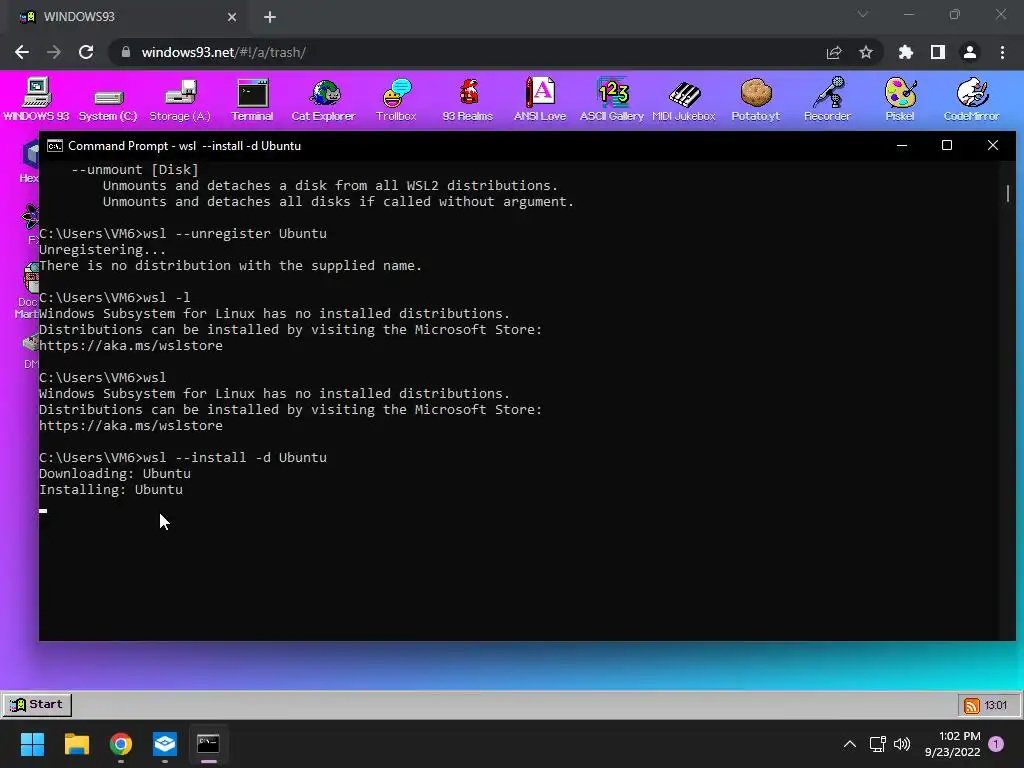1024x768 pixels.
Task: Open the 93 Realms icon
Action: click(x=468, y=99)
